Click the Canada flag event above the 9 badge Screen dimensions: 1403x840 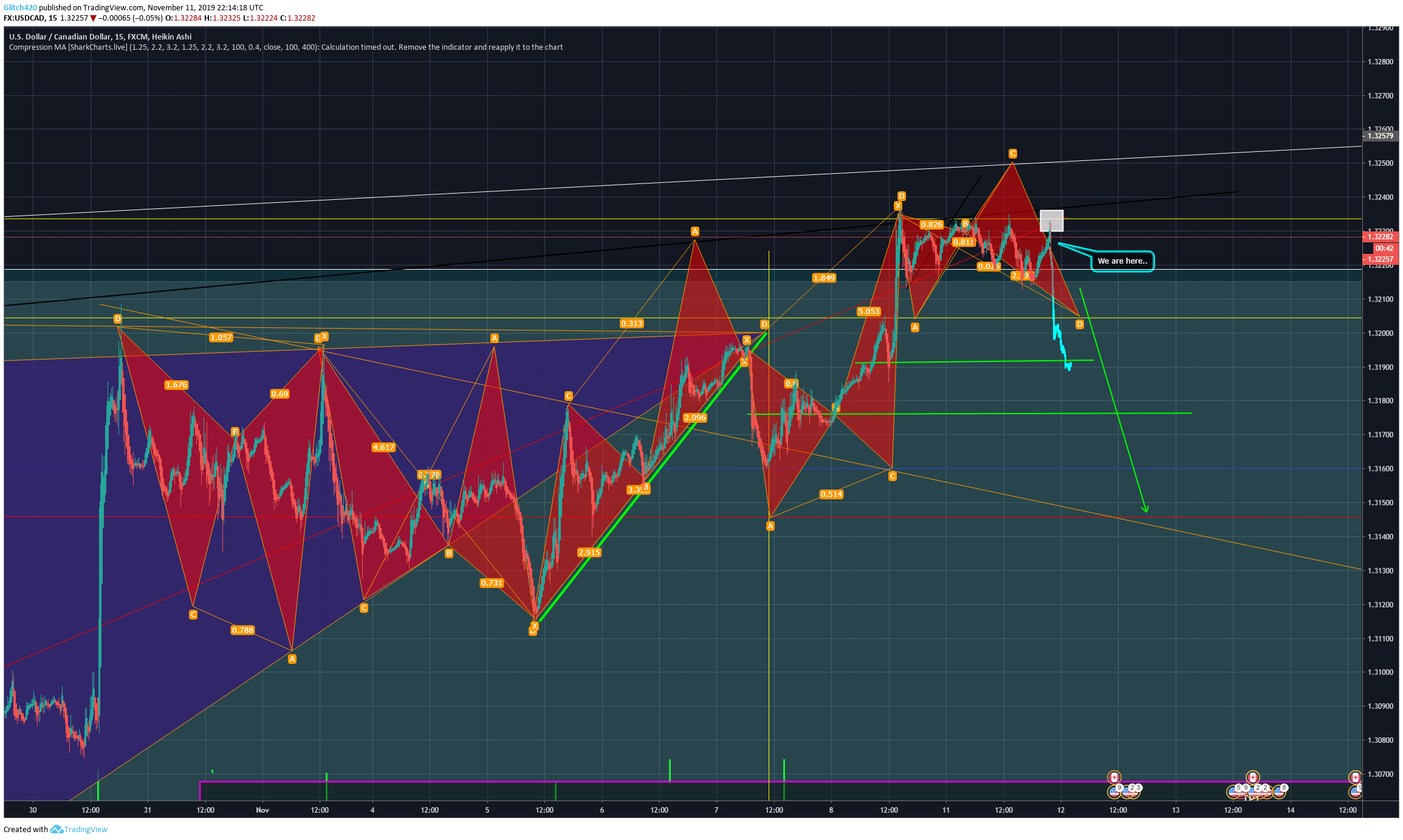[x=1114, y=777]
